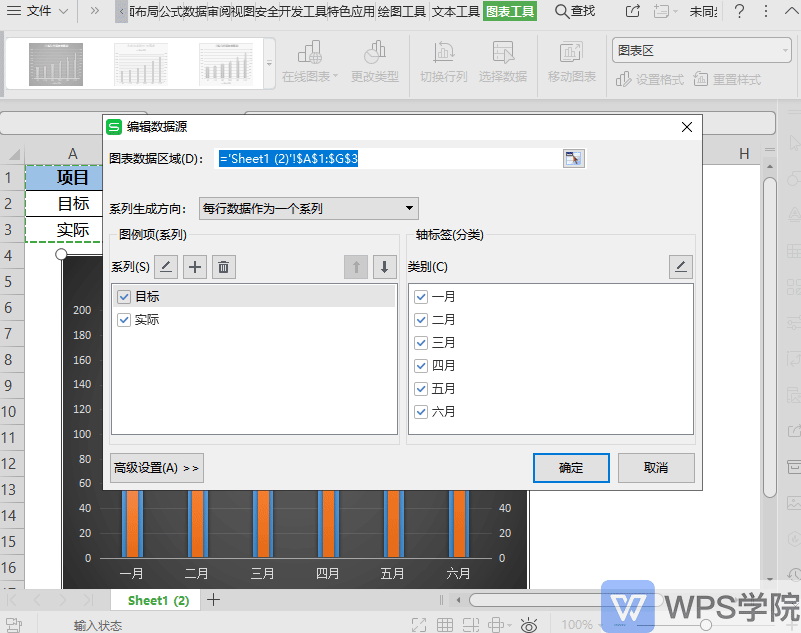Delete the series with trash icon
The image size is (801, 633).
pyautogui.click(x=224, y=267)
